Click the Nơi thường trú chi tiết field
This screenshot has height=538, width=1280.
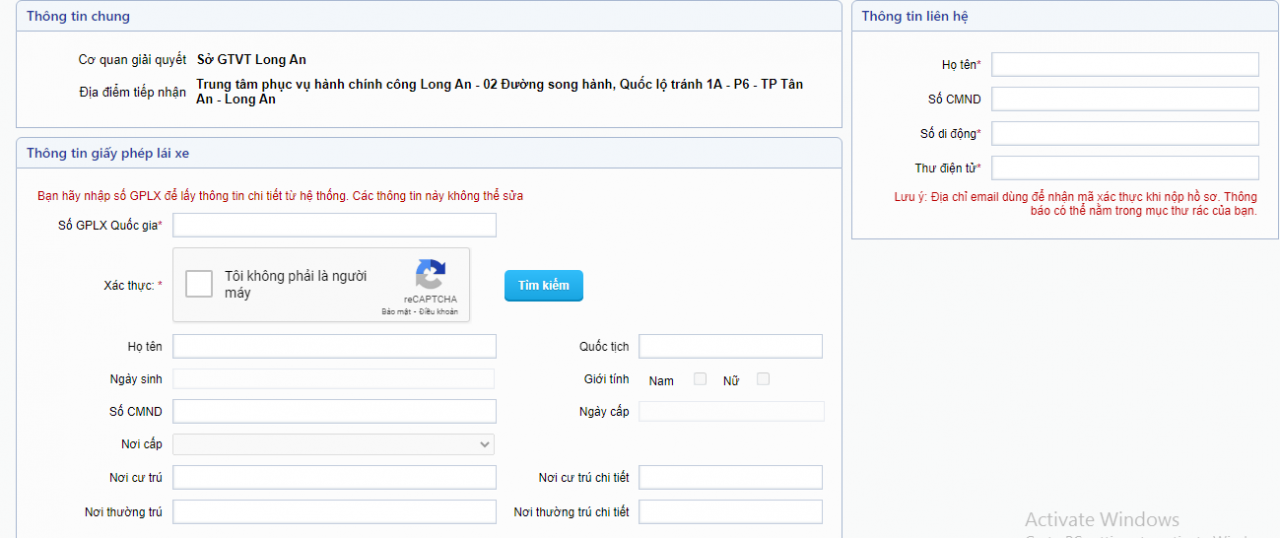point(730,512)
